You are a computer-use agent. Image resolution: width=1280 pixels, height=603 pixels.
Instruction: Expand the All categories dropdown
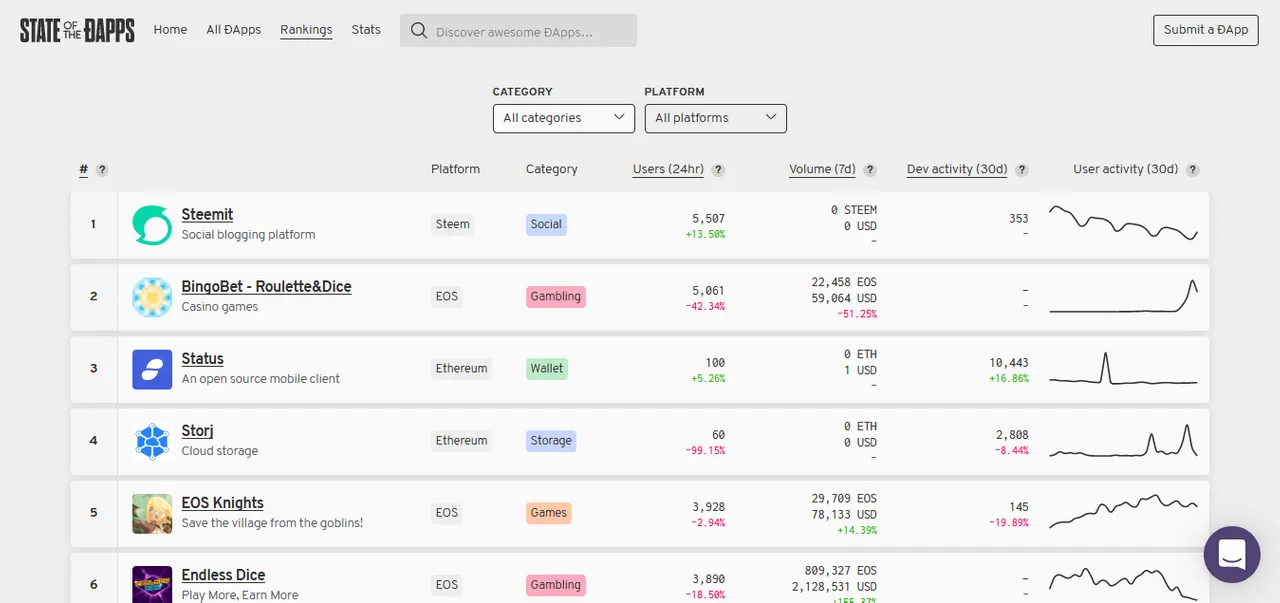click(x=564, y=118)
